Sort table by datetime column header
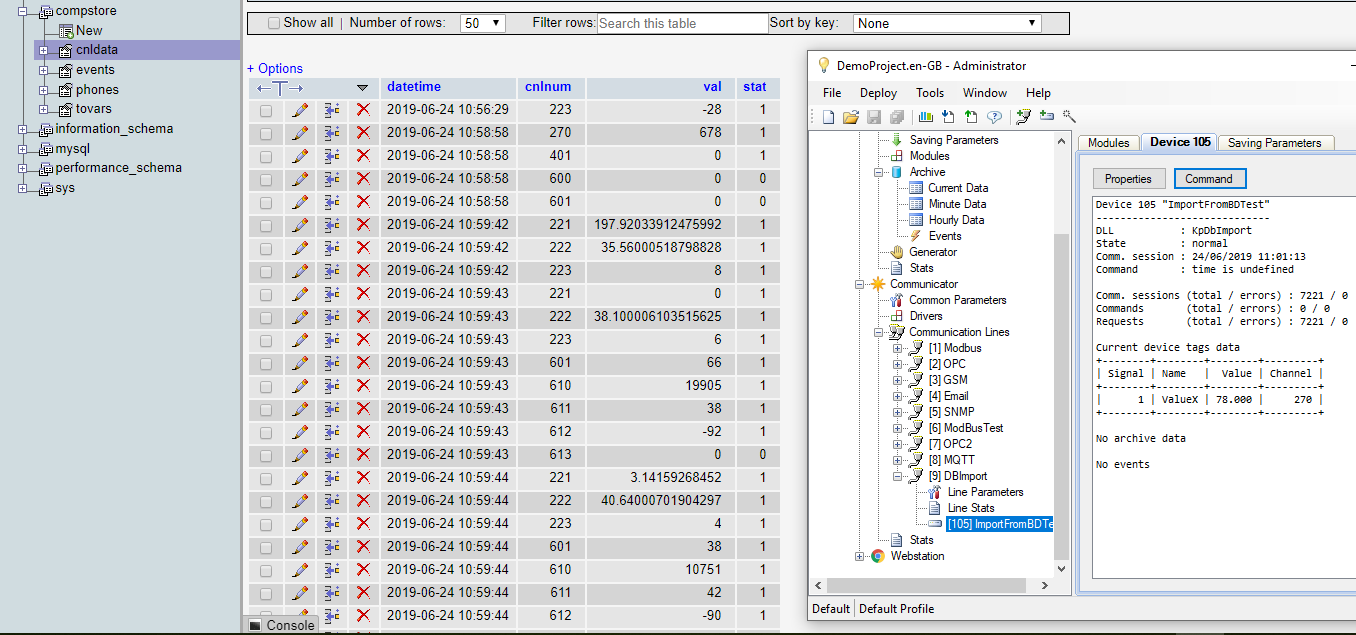 [414, 87]
